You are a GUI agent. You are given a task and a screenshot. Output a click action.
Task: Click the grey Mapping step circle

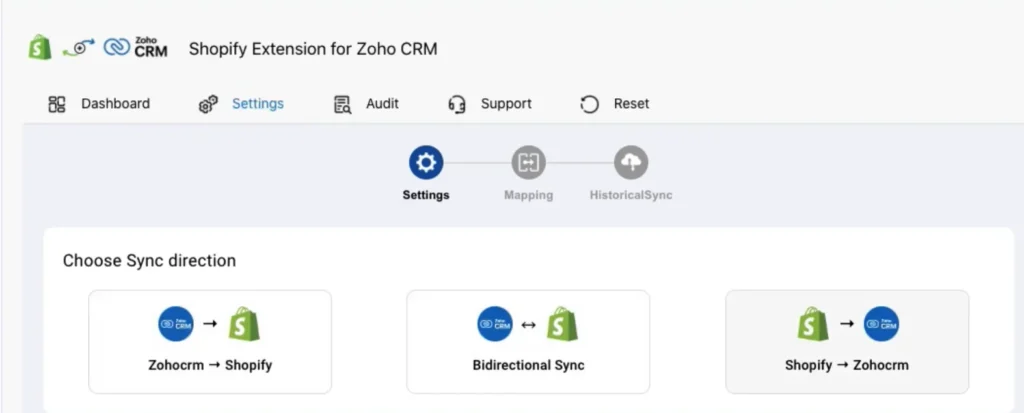528,163
